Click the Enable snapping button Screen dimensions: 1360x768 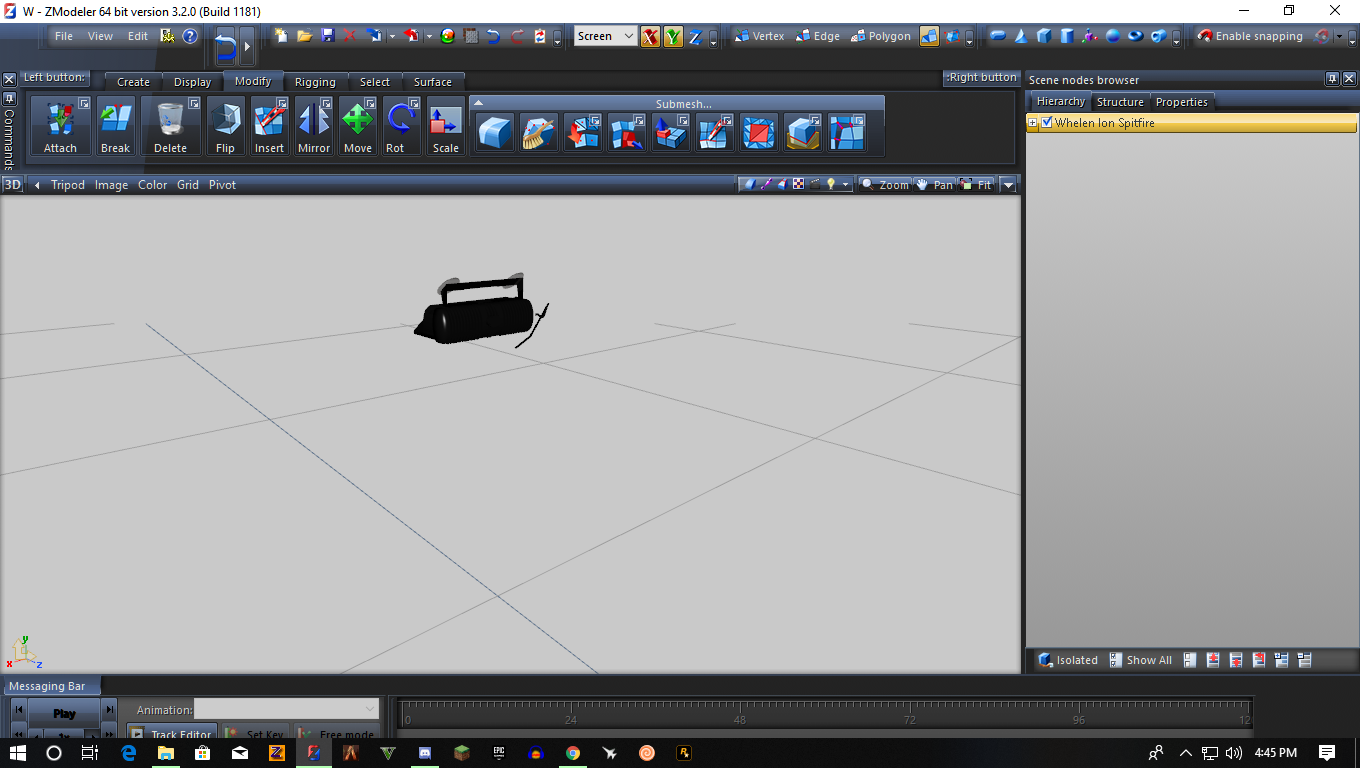(1250, 36)
